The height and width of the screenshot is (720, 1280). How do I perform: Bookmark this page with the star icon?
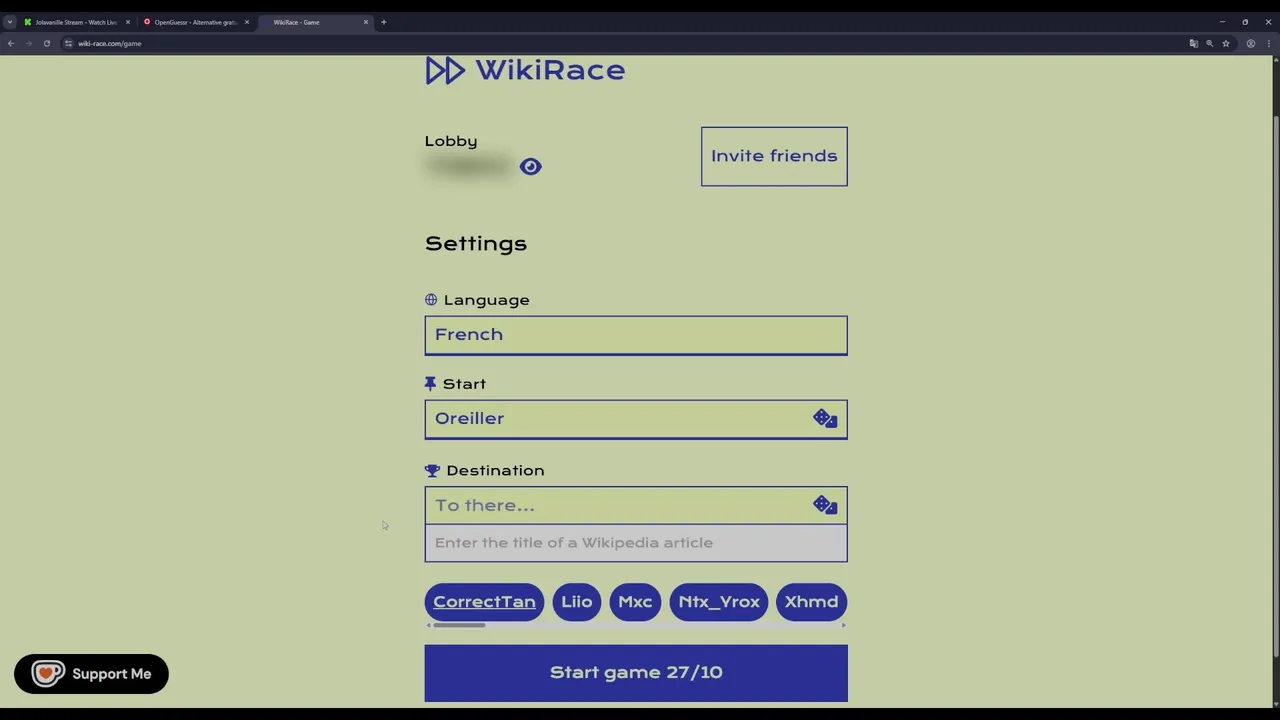tap(1225, 44)
